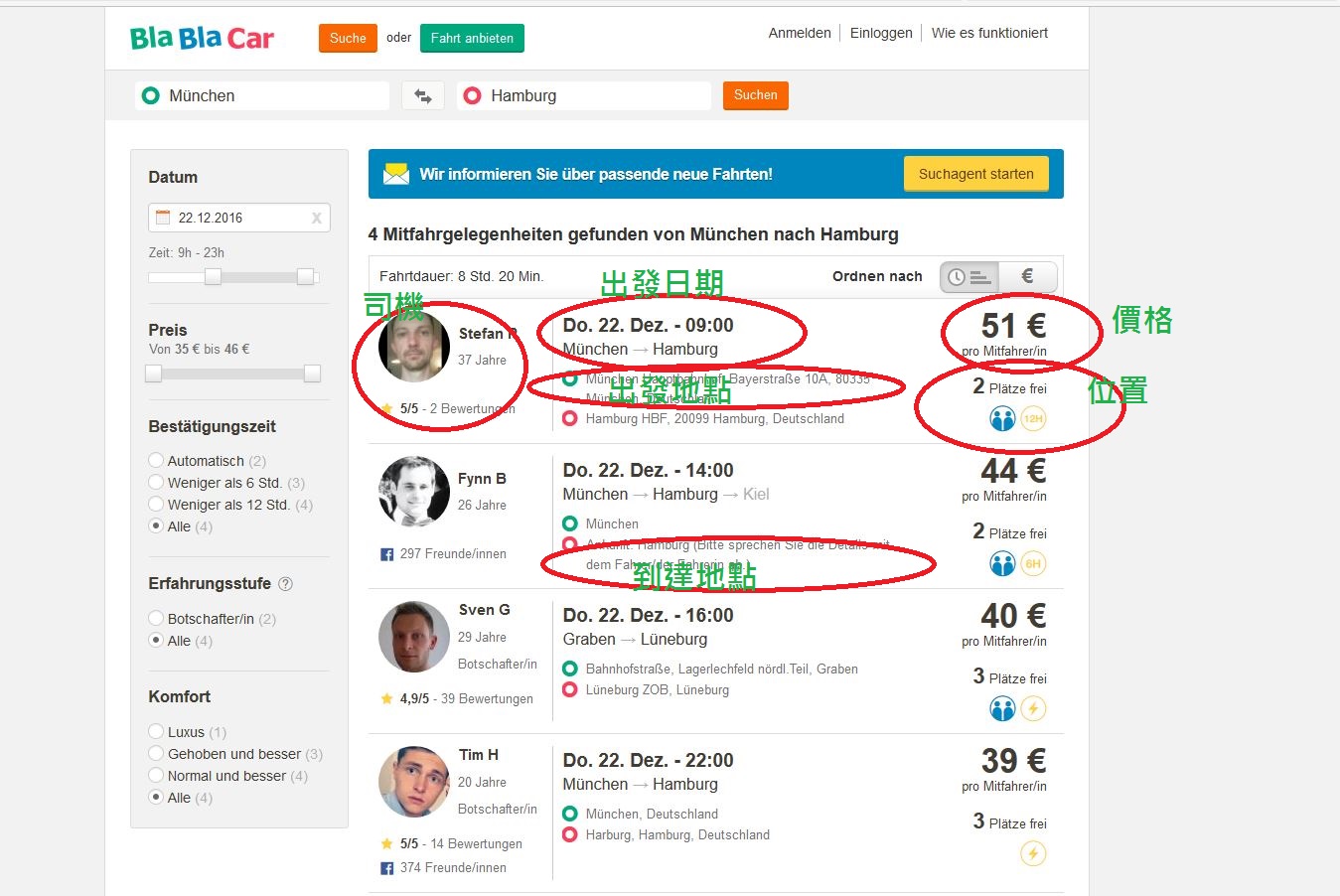Click the 12H response badge on Stefan's ride

1033,418
